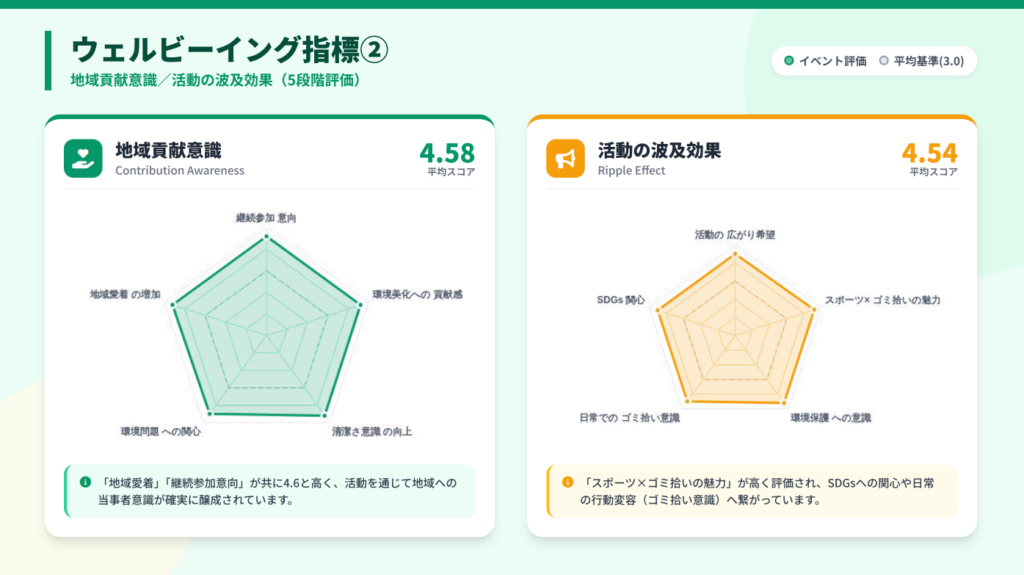Click the 4.58 average score value

pyautogui.click(x=447, y=153)
